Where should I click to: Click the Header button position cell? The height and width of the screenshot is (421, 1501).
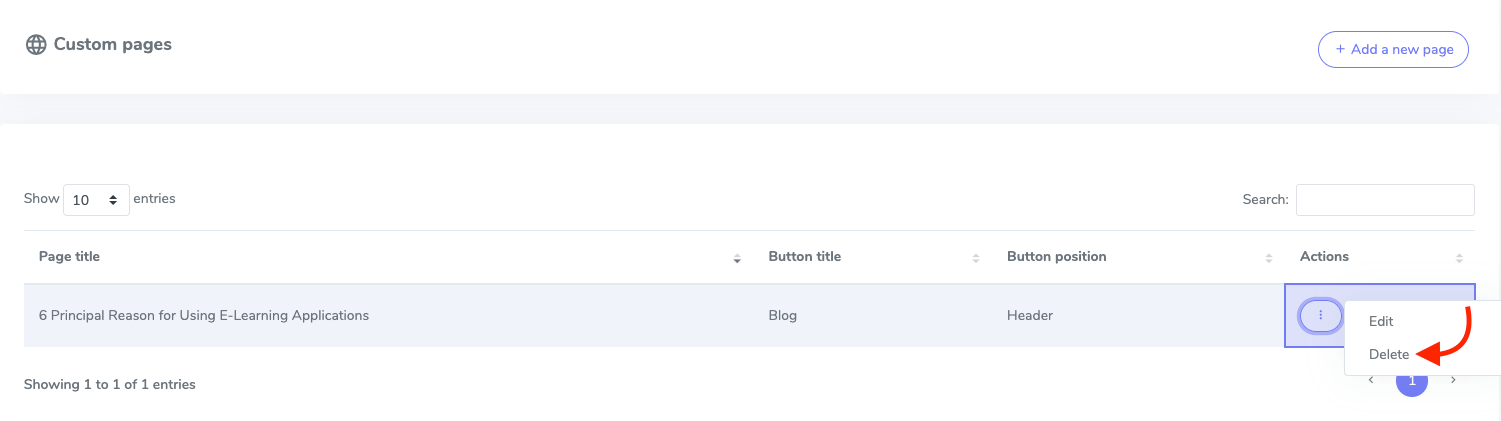1029,316
